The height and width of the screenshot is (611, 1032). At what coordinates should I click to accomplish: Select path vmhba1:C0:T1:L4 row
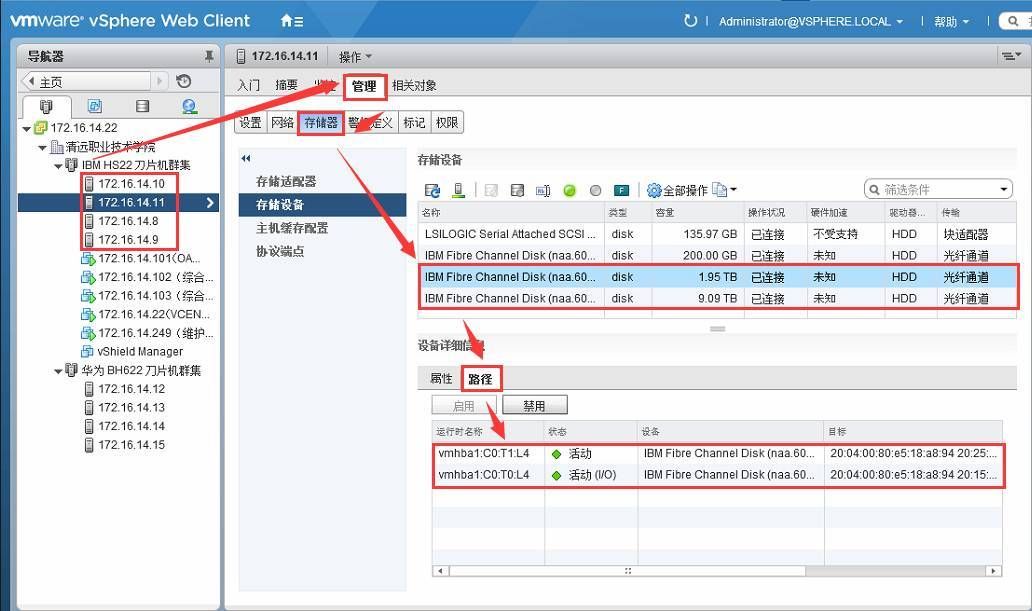point(717,454)
